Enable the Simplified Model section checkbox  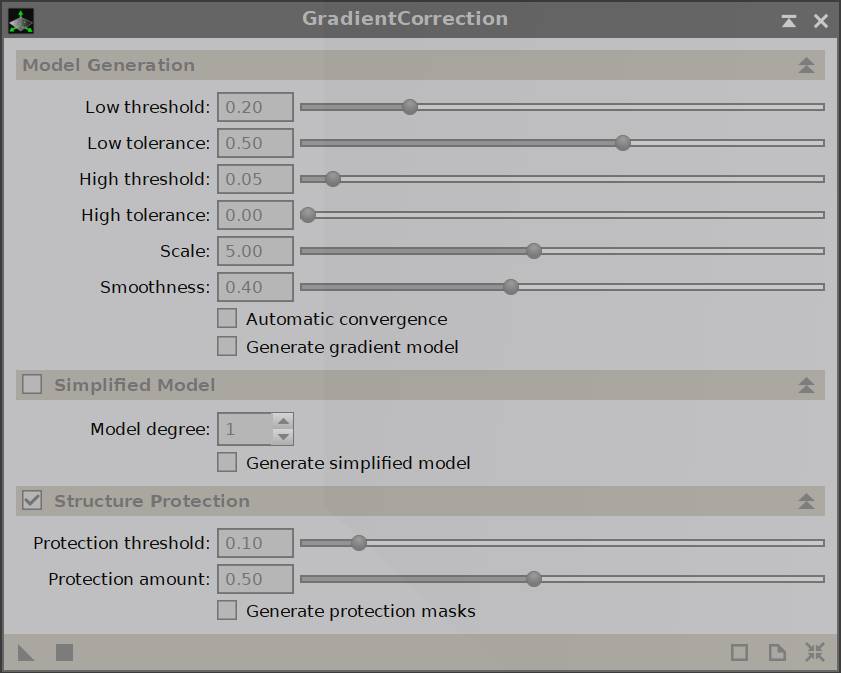tap(32, 384)
